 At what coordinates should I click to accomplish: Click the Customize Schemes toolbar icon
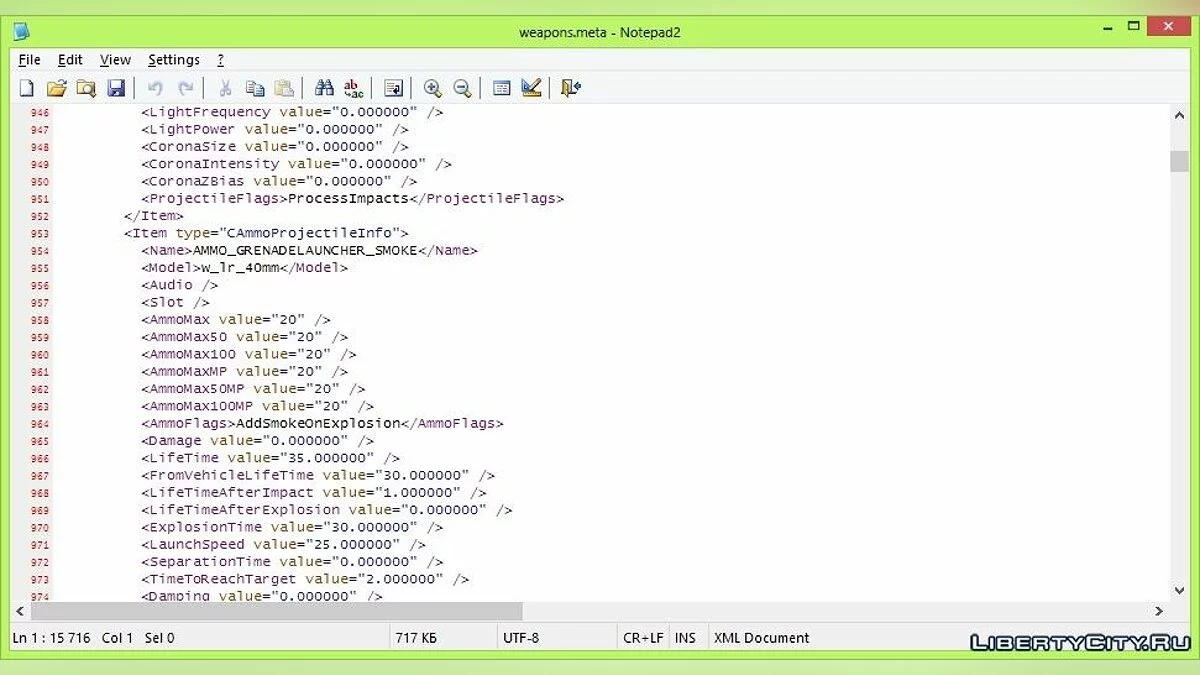pos(531,88)
